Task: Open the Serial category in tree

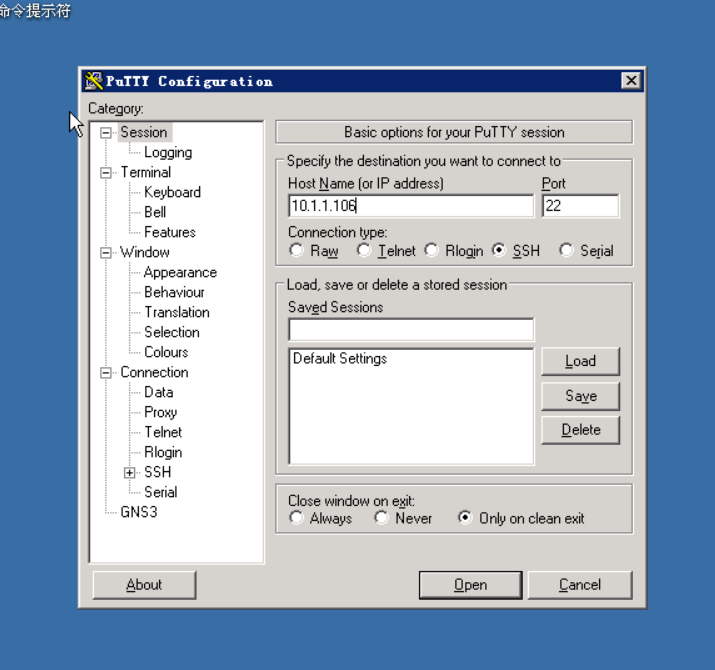Action: (x=161, y=492)
